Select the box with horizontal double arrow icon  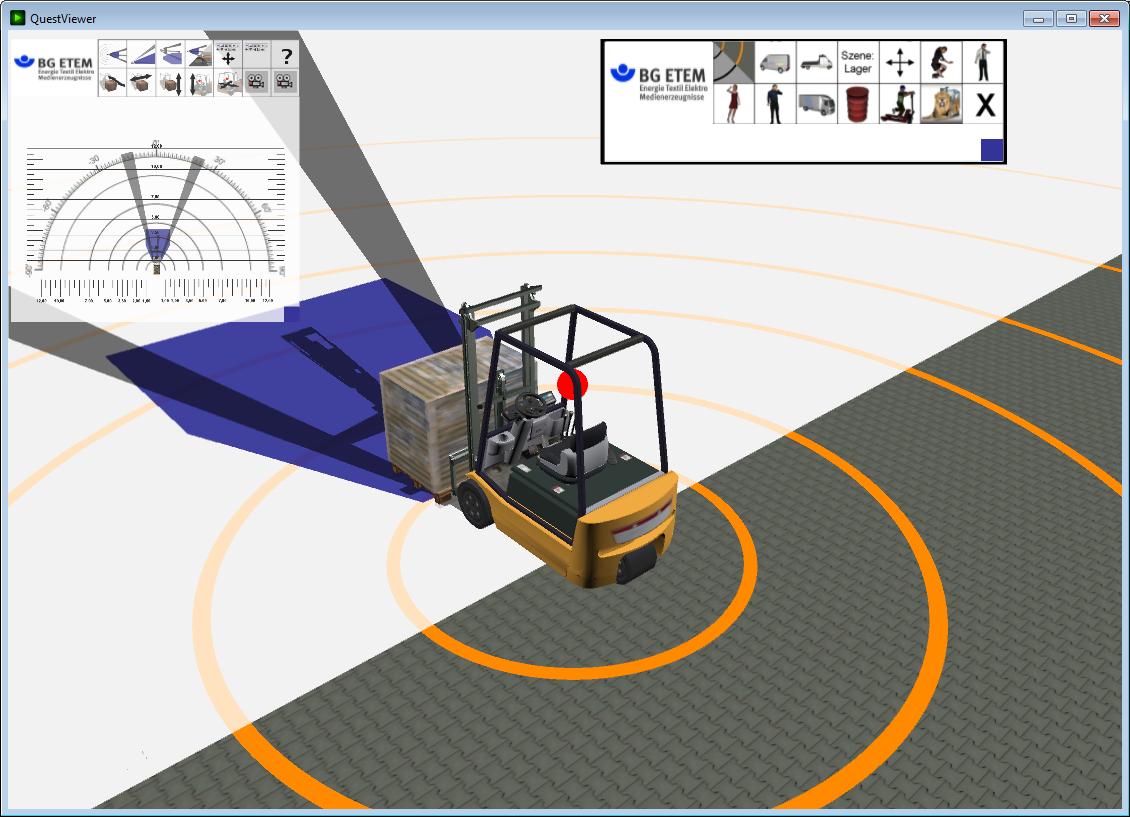[x=141, y=83]
